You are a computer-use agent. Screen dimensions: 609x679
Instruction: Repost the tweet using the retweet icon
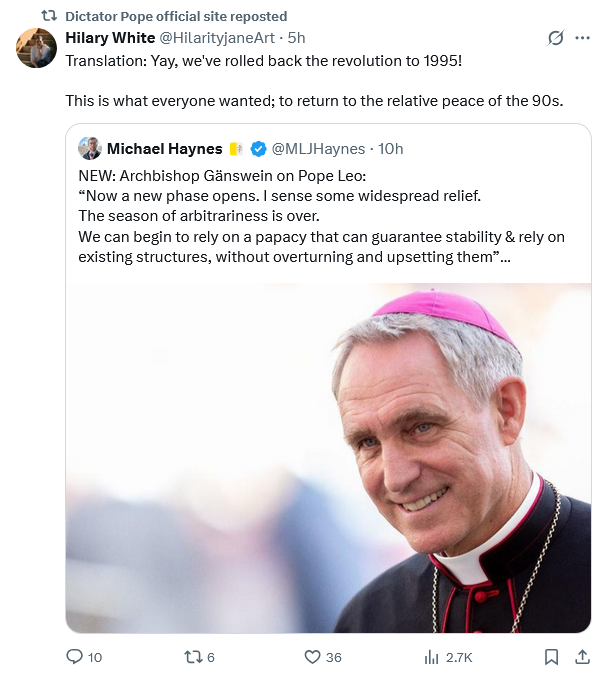(x=193, y=657)
